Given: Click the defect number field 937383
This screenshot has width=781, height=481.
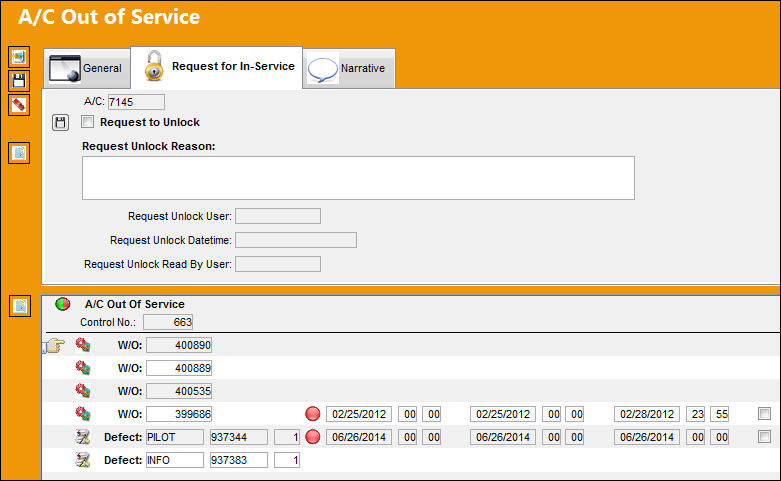Looking at the screenshot, I should pos(239,460).
